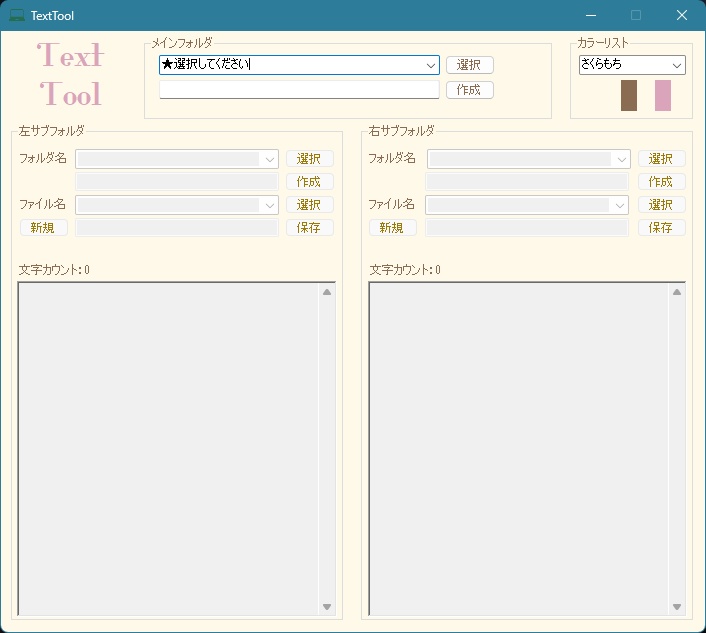Click the left 保存 button
The height and width of the screenshot is (633, 706).
[310, 228]
